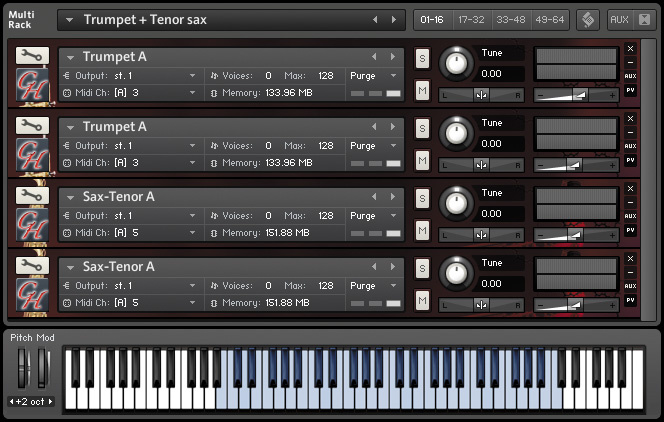Click the pan slider of first Sax-Tenor A
The height and width of the screenshot is (422, 664).
pyautogui.click(x=481, y=235)
